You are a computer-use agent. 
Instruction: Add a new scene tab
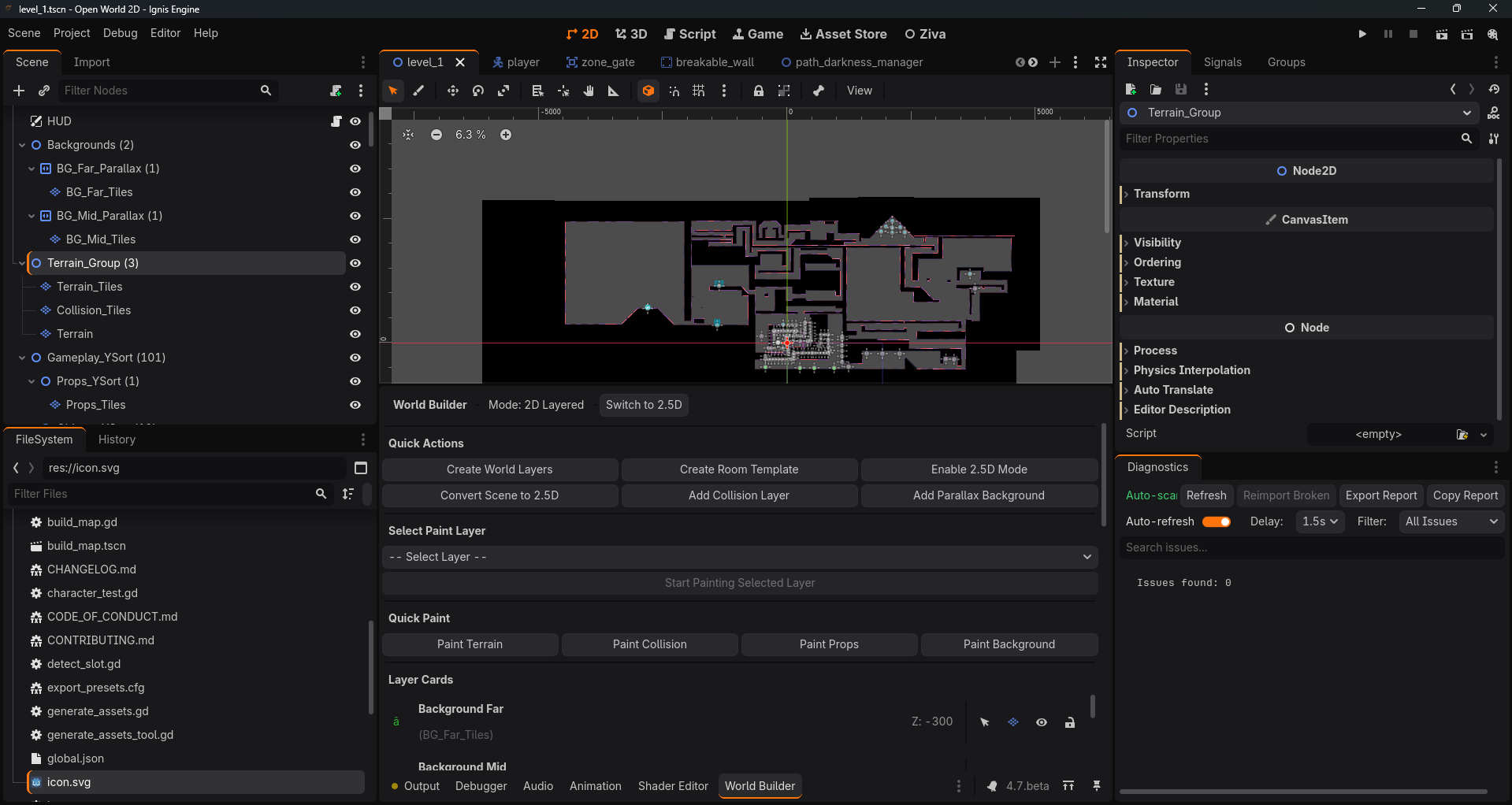(1055, 62)
